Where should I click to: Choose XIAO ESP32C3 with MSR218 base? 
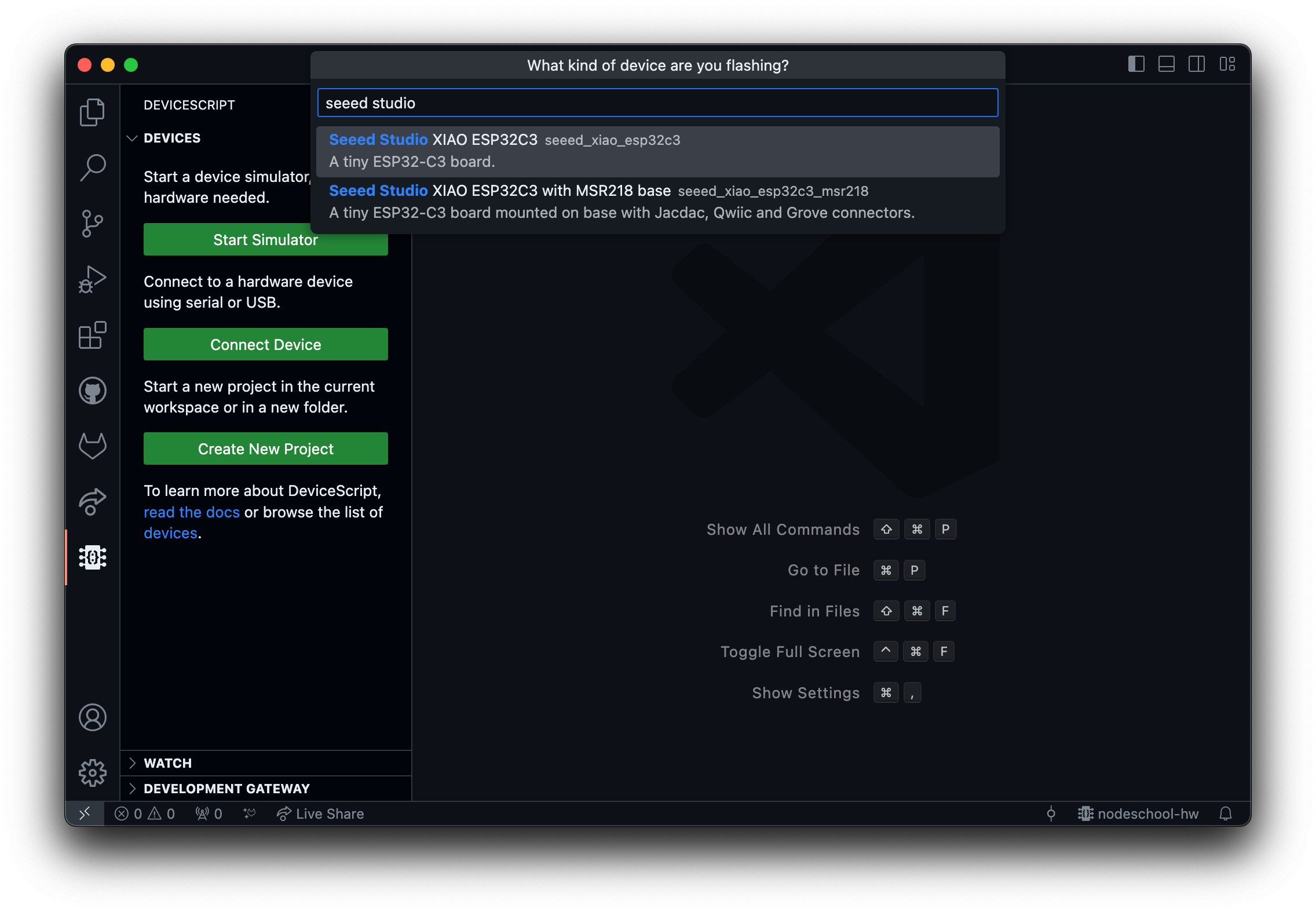tap(657, 202)
